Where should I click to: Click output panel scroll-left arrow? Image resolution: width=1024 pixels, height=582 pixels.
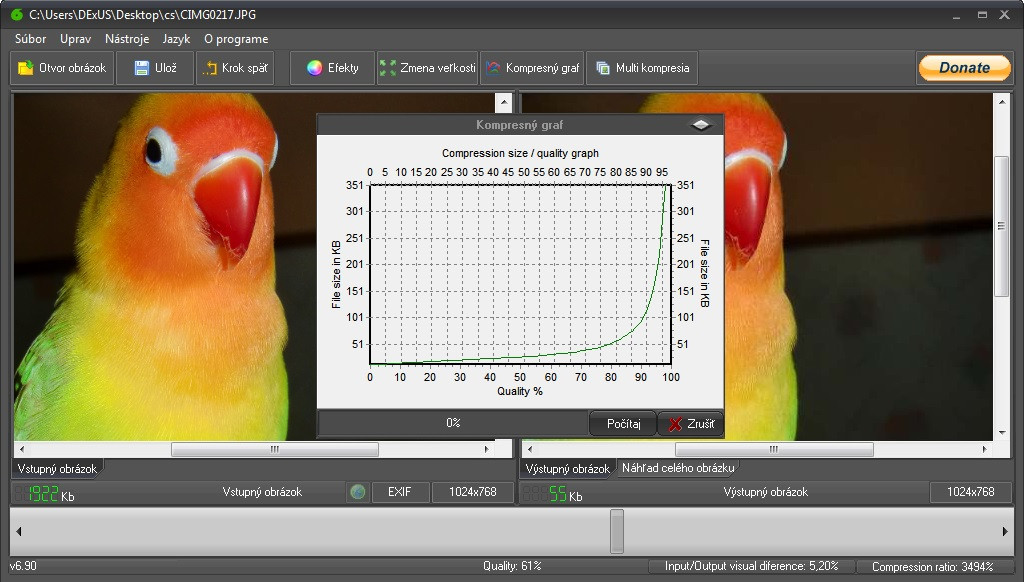pos(530,449)
